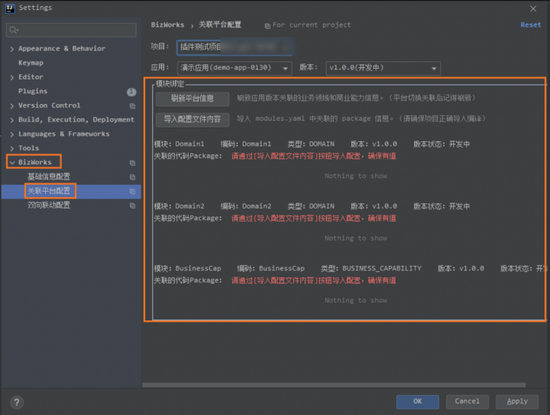The image size is (550, 415).
Task: Click Reset link at top right
Action: point(530,25)
